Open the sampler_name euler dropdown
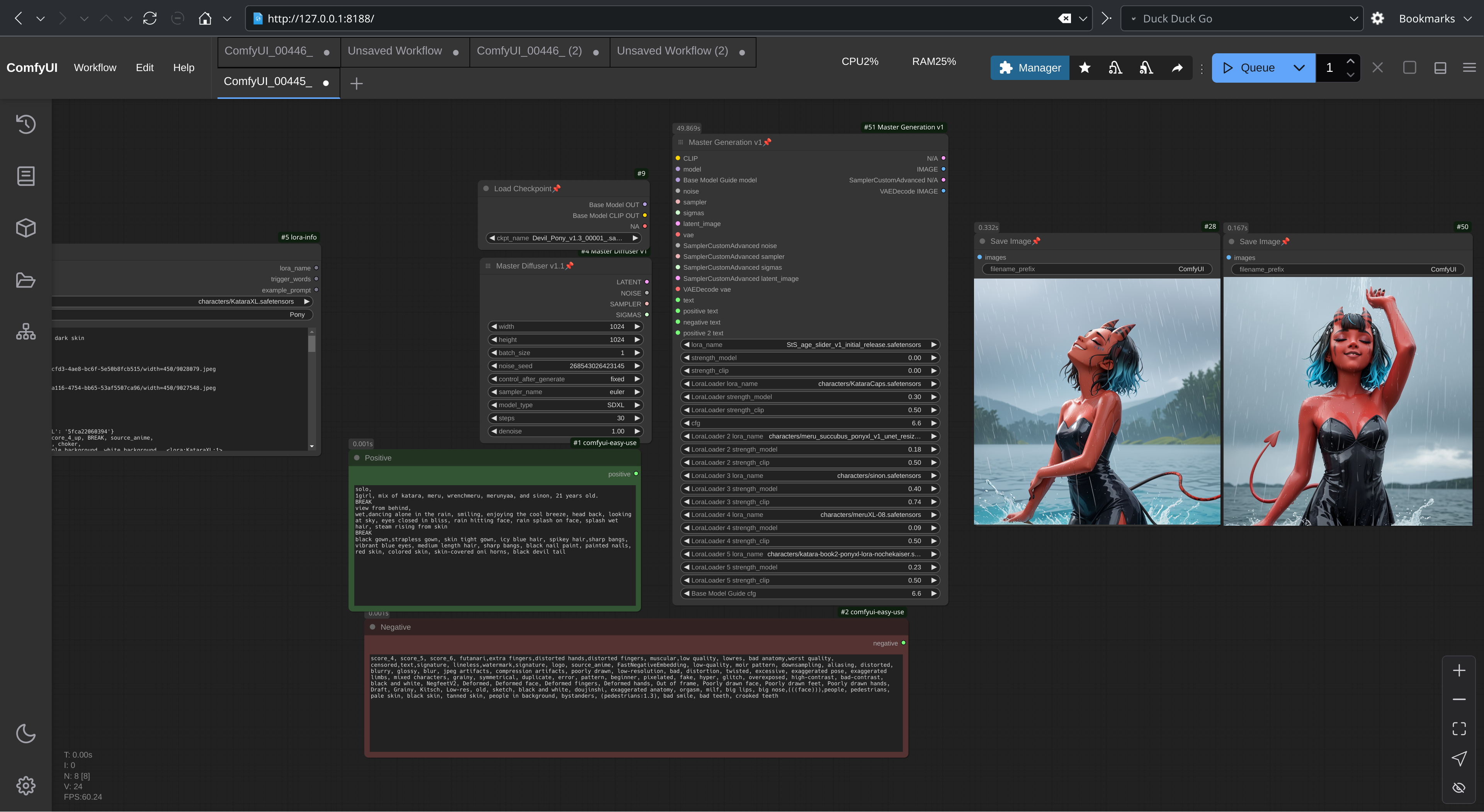 [565, 392]
